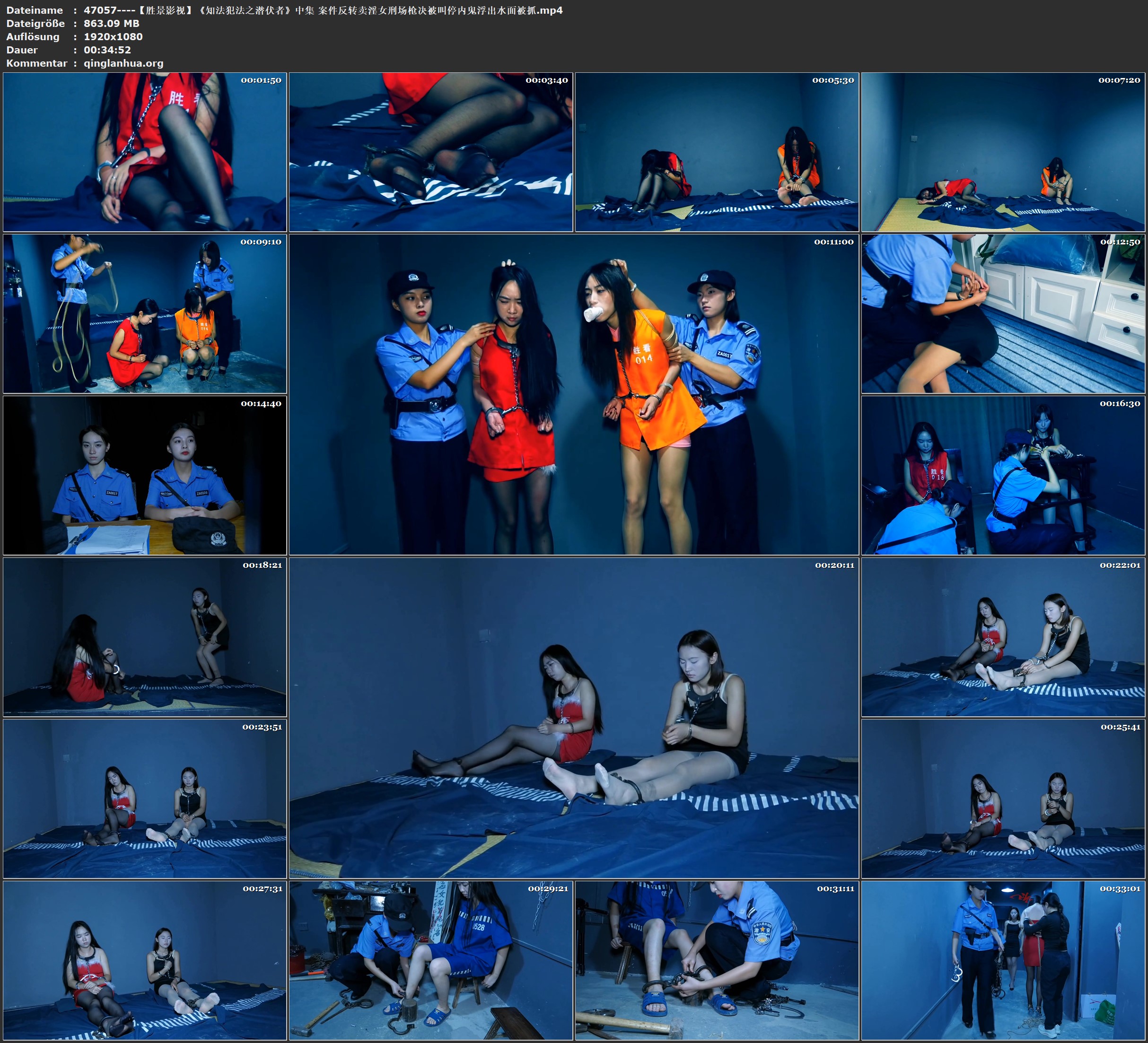The image size is (1148, 1043).
Task: Click the final 00:33:01 thumbnail
Action: point(1003,960)
